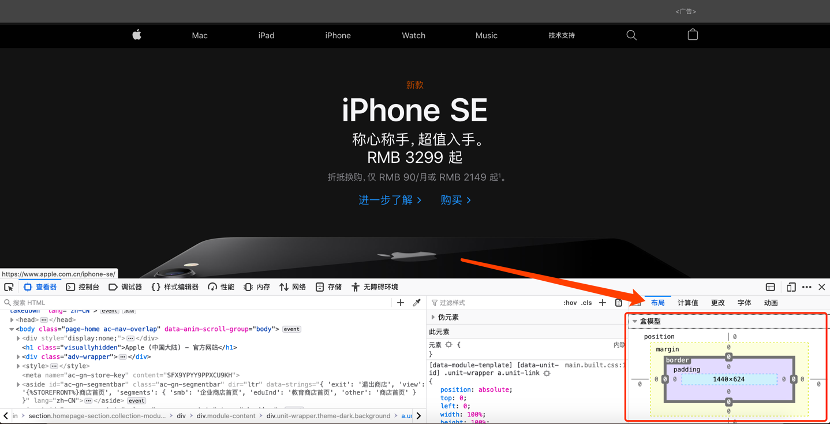Open the 调试器 debugger tab

[125, 287]
